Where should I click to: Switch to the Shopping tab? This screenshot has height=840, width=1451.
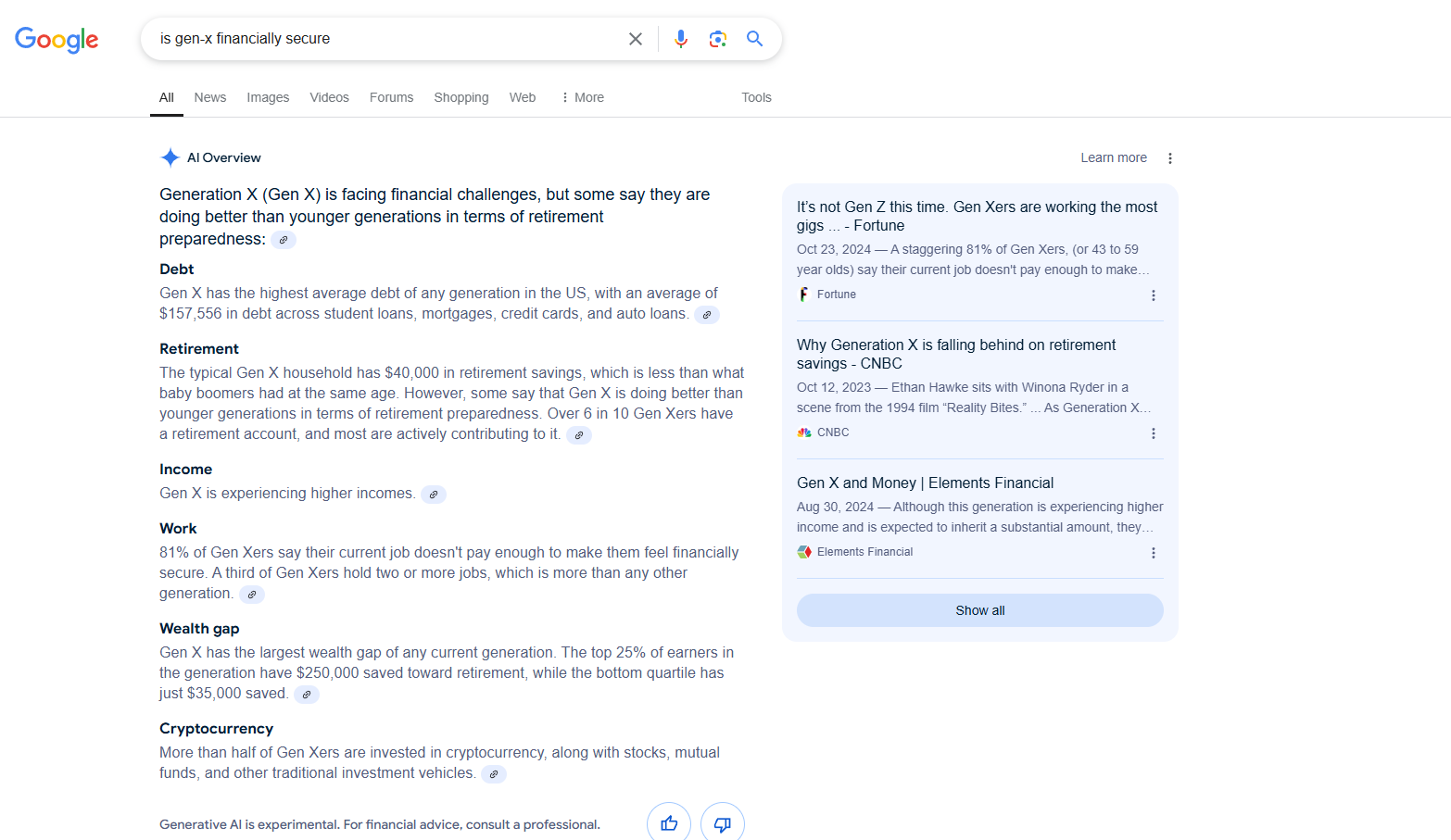point(461,97)
